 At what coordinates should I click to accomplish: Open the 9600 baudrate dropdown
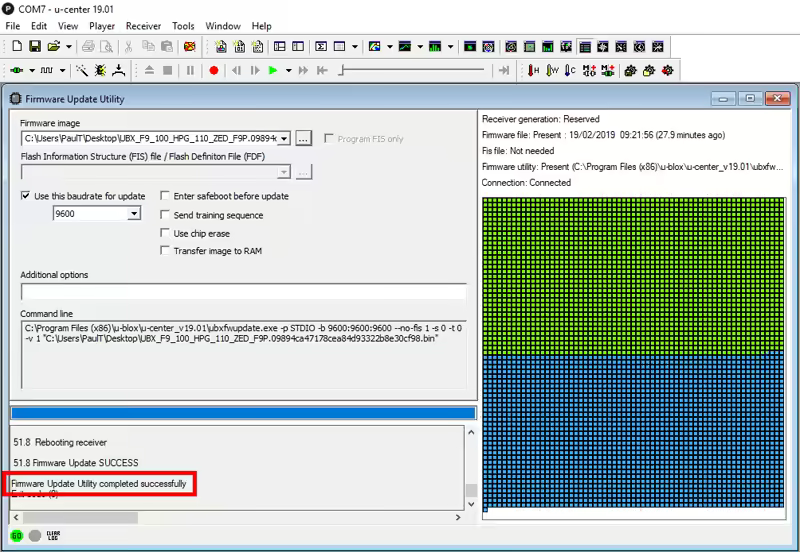tap(133, 214)
